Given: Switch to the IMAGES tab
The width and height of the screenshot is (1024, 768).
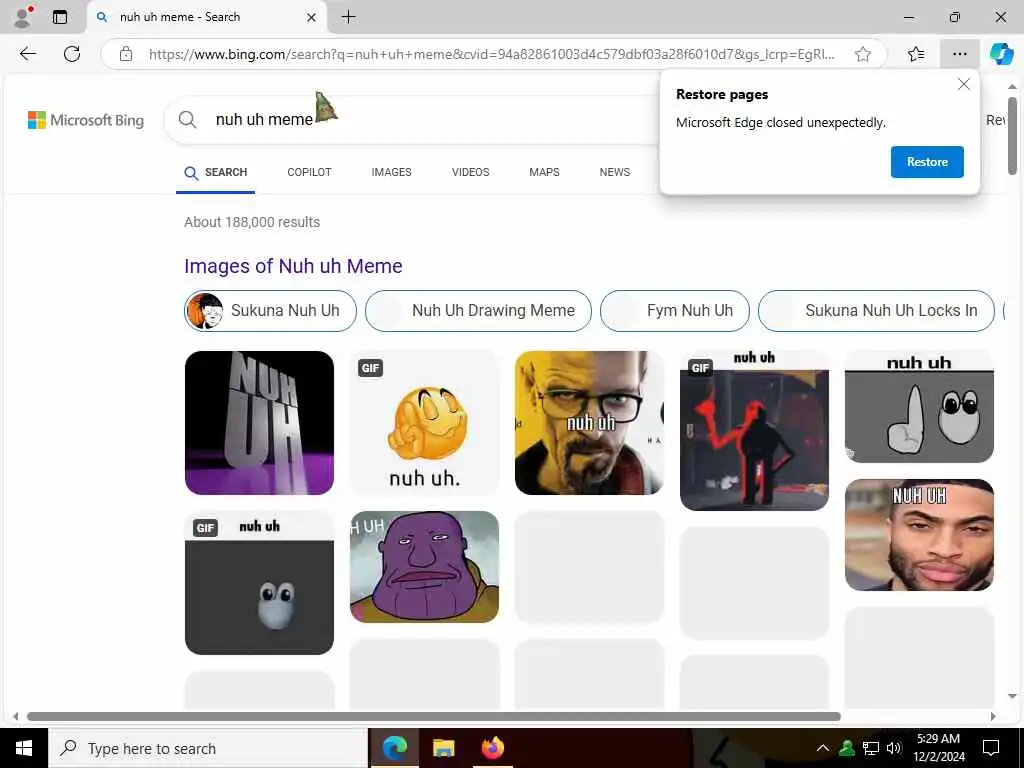Looking at the screenshot, I should [x=391, y=172].
